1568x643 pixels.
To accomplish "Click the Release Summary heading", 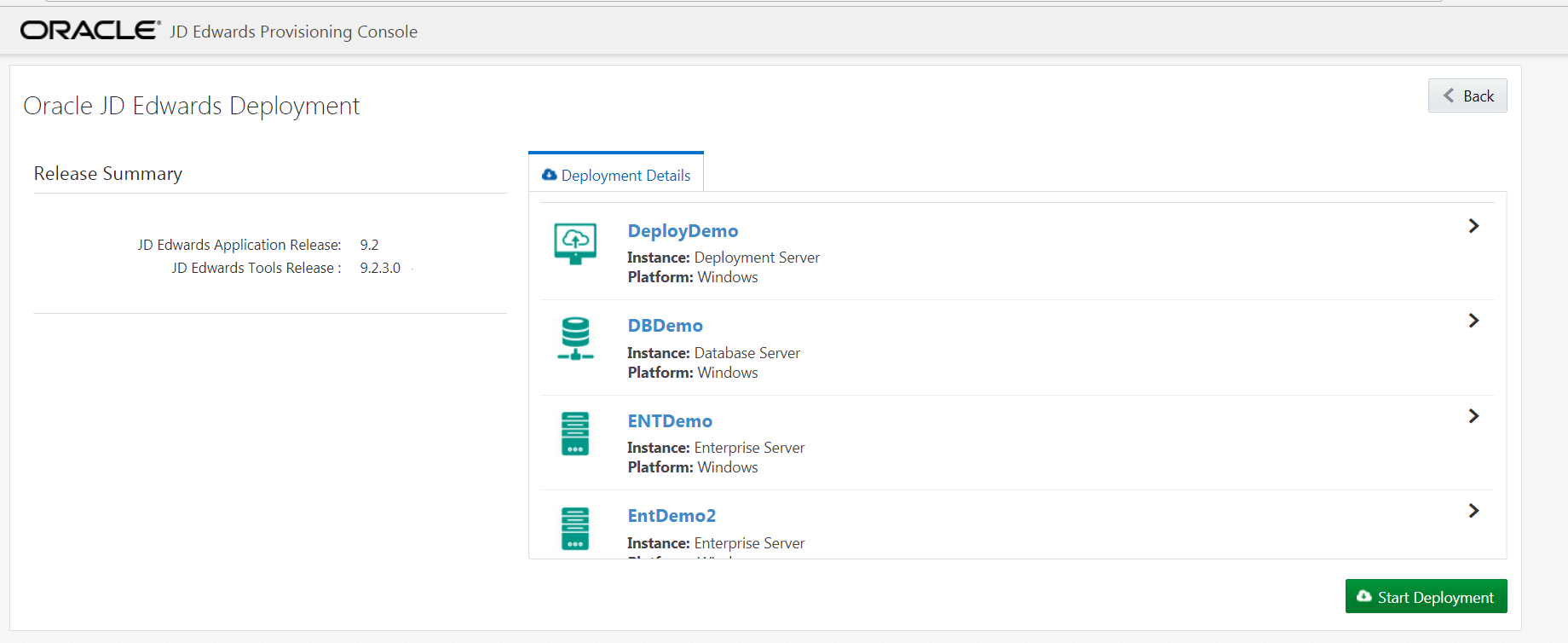I will pos(108,174).
